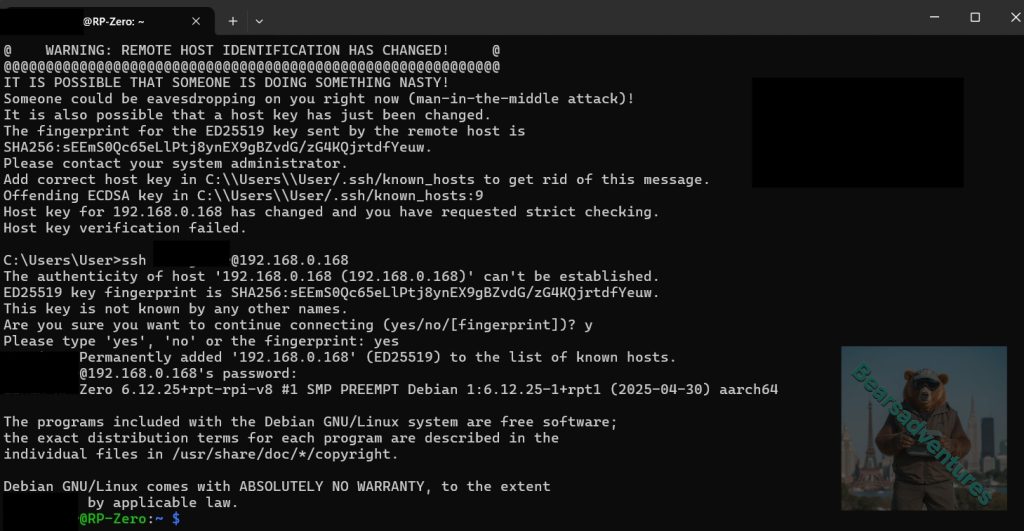This screenshot has width=1024, height=531.
Task: Close the terminal window
Action: (1008, 18)
